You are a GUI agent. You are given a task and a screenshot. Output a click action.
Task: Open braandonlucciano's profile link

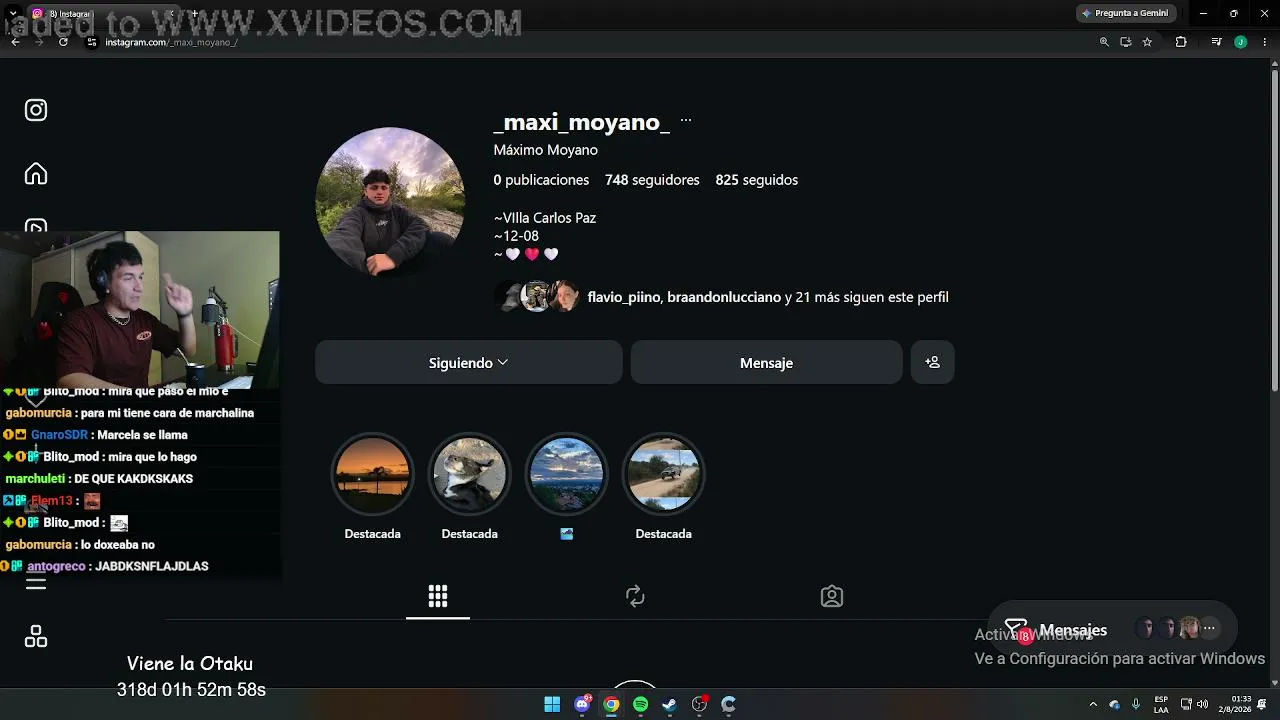pyautogui.click(x=724, y=297)
